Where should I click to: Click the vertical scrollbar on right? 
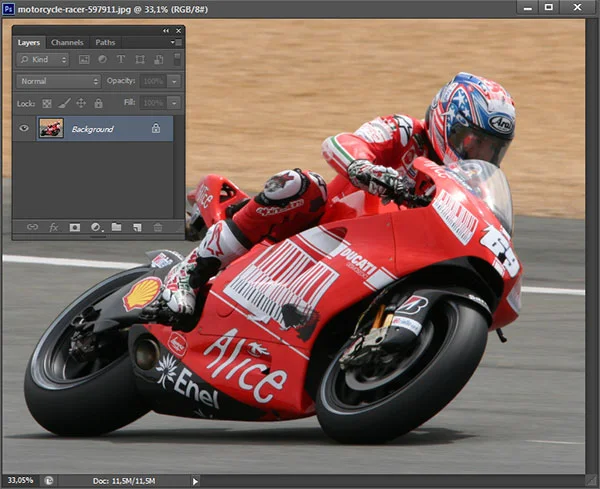click(x=592, y=247)
